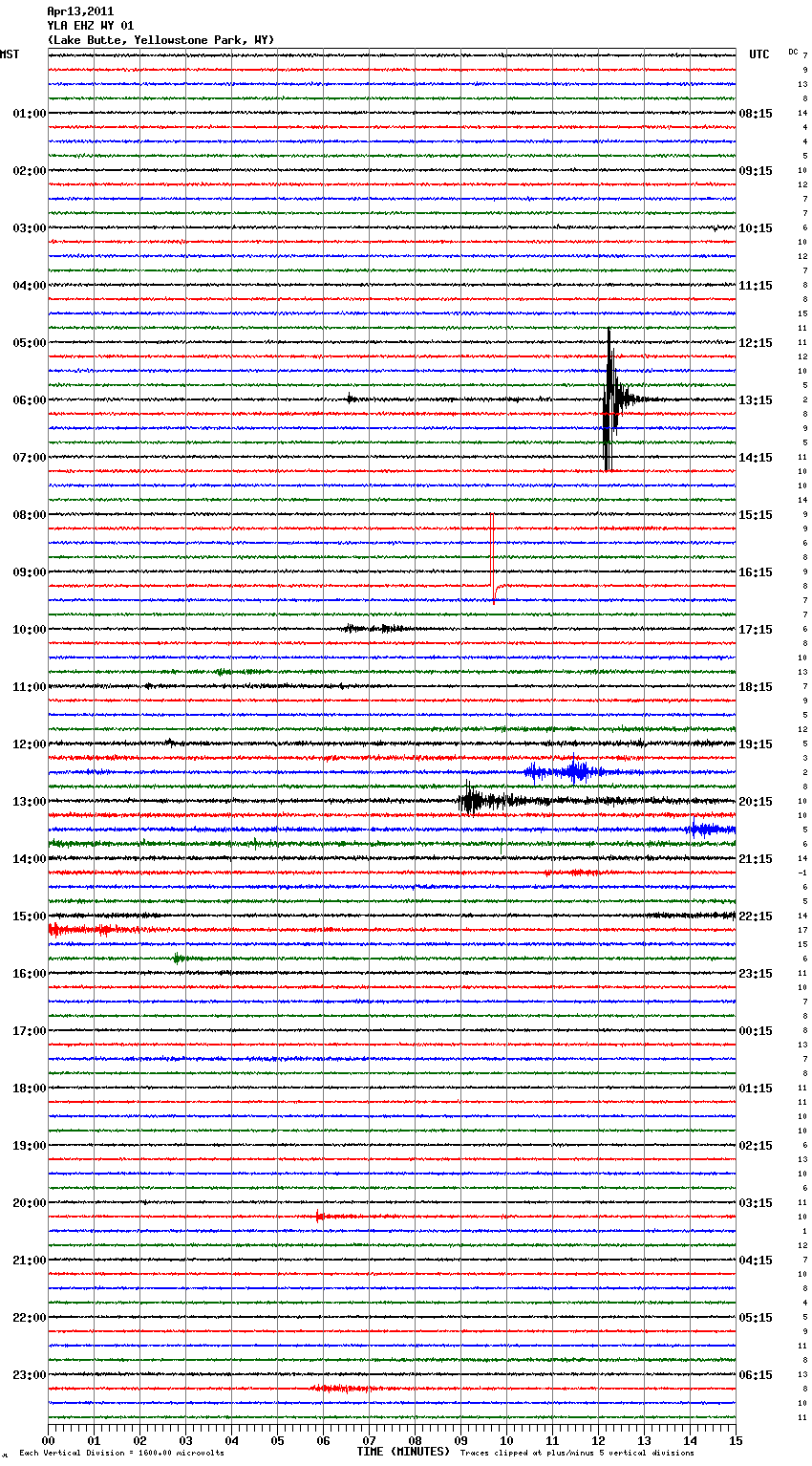This screenshot has height=1466, width=812.
Task: Select the 23:00 MST time label
Action: (30, 1375)
